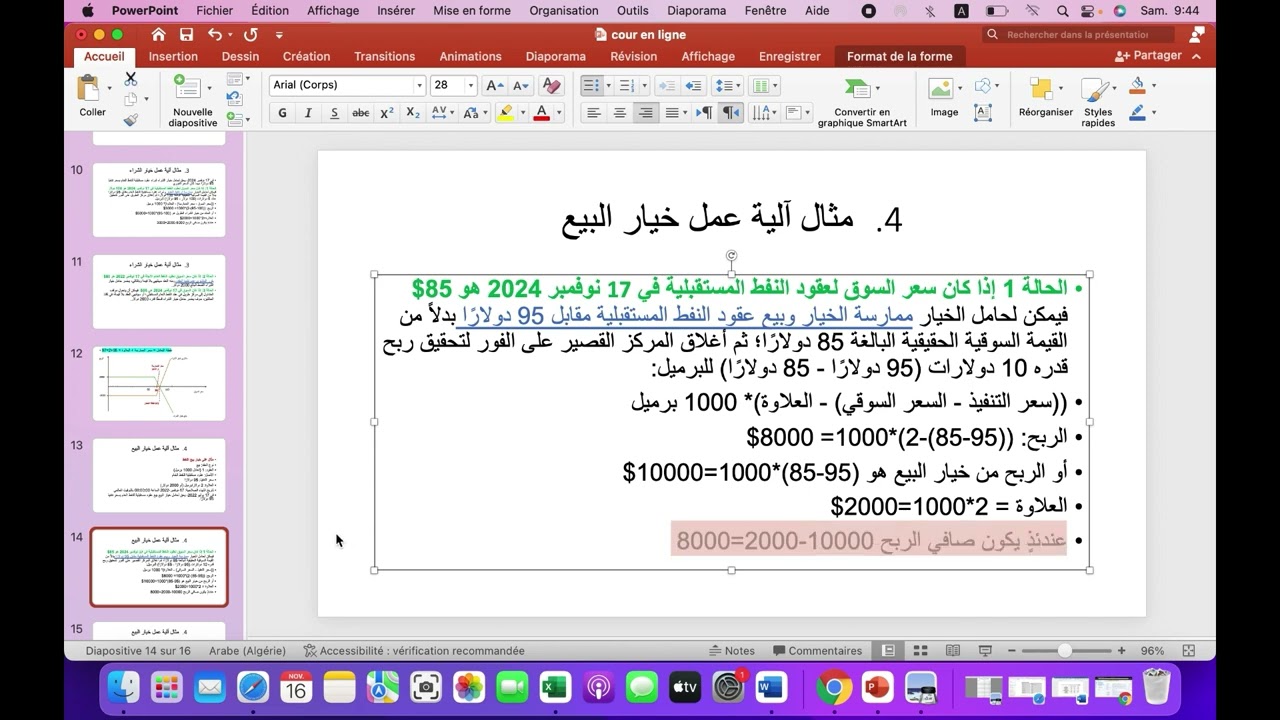The width and height of the screenshot is (1280, 720).
Task: Align text left
Action: pyautogui.click(x=594, y=113)
